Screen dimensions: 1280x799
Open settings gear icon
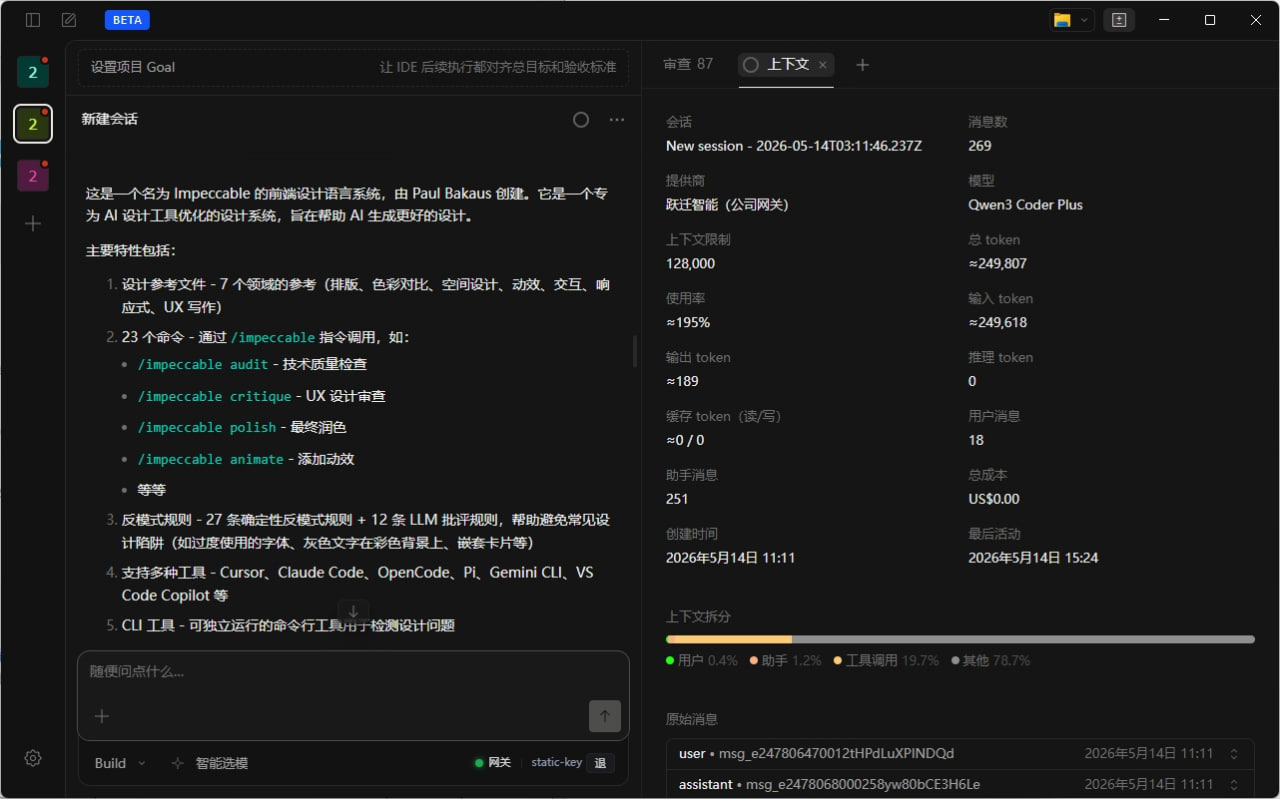click(33, 758)
